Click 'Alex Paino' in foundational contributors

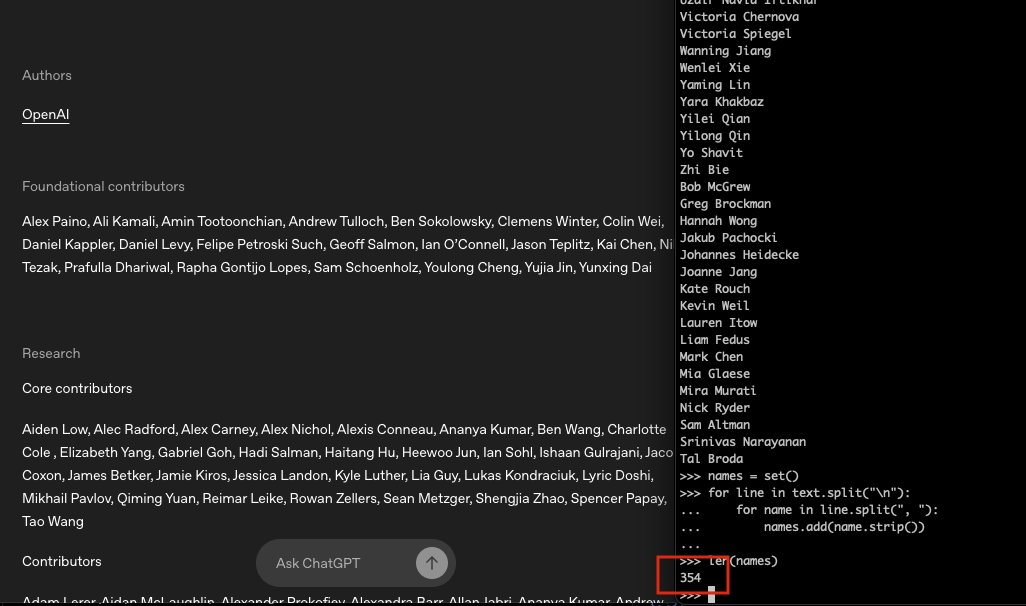click(54, 222)
